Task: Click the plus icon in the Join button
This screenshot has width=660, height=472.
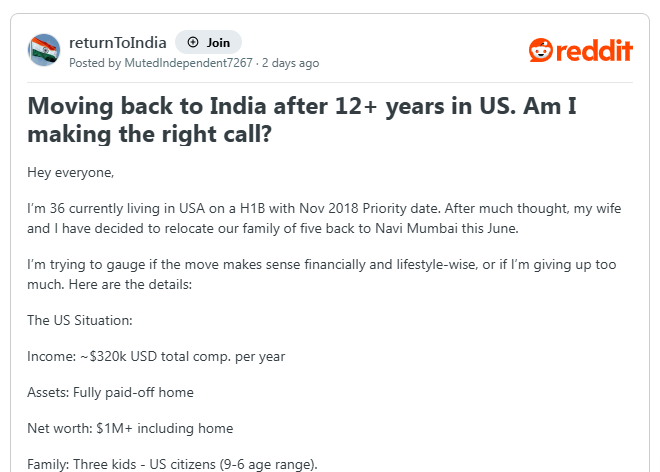Action: point(192,43)
